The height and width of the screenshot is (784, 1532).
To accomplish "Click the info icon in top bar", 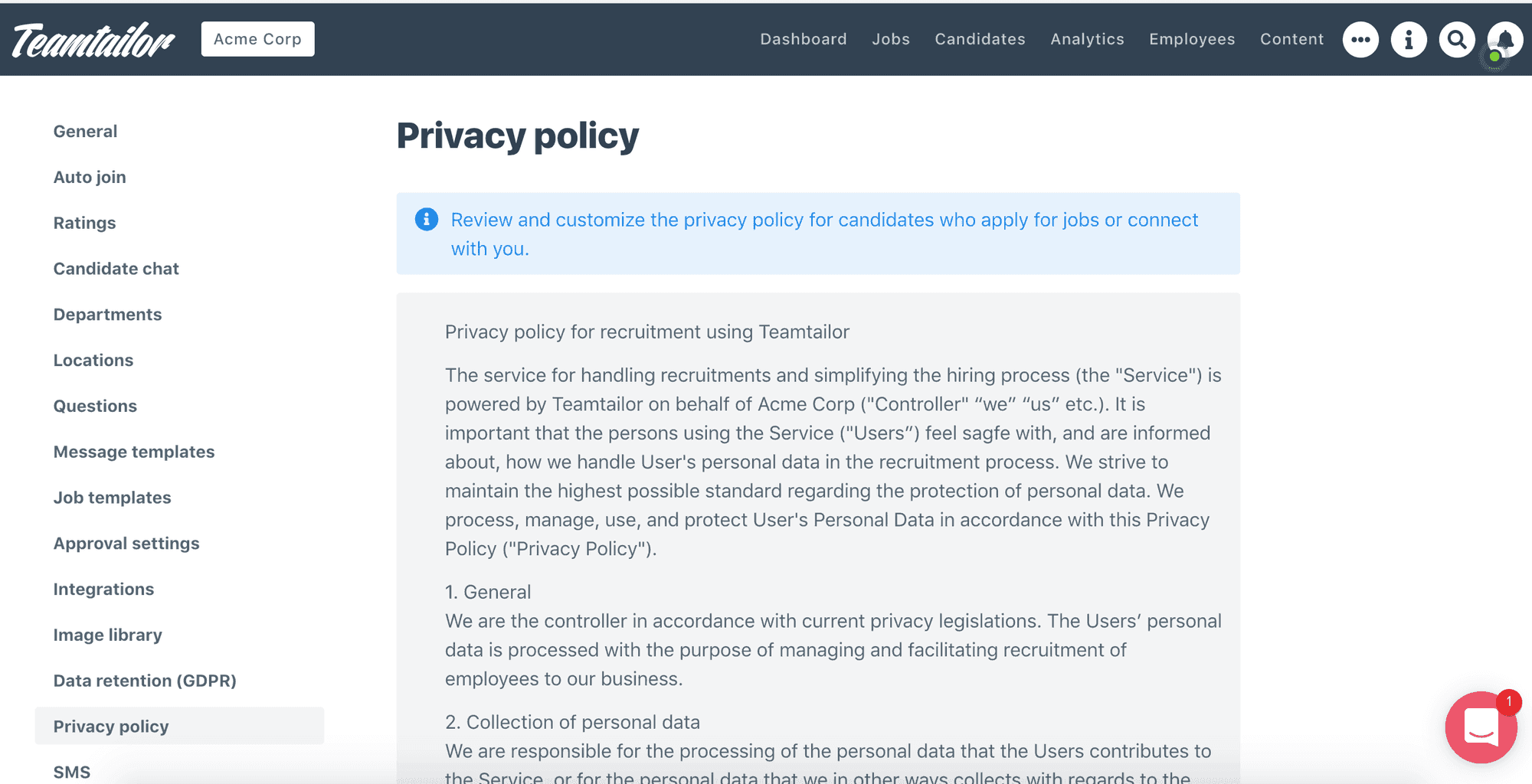I will [x=1409, y=40].
